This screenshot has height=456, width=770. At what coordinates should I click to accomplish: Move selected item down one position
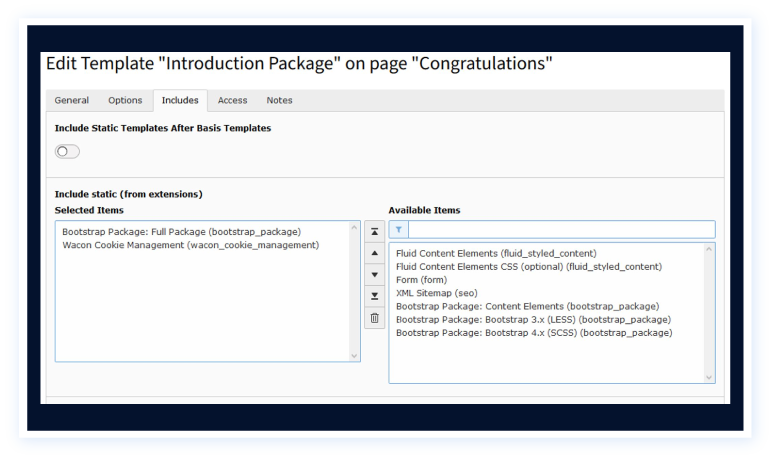(374, 275)
